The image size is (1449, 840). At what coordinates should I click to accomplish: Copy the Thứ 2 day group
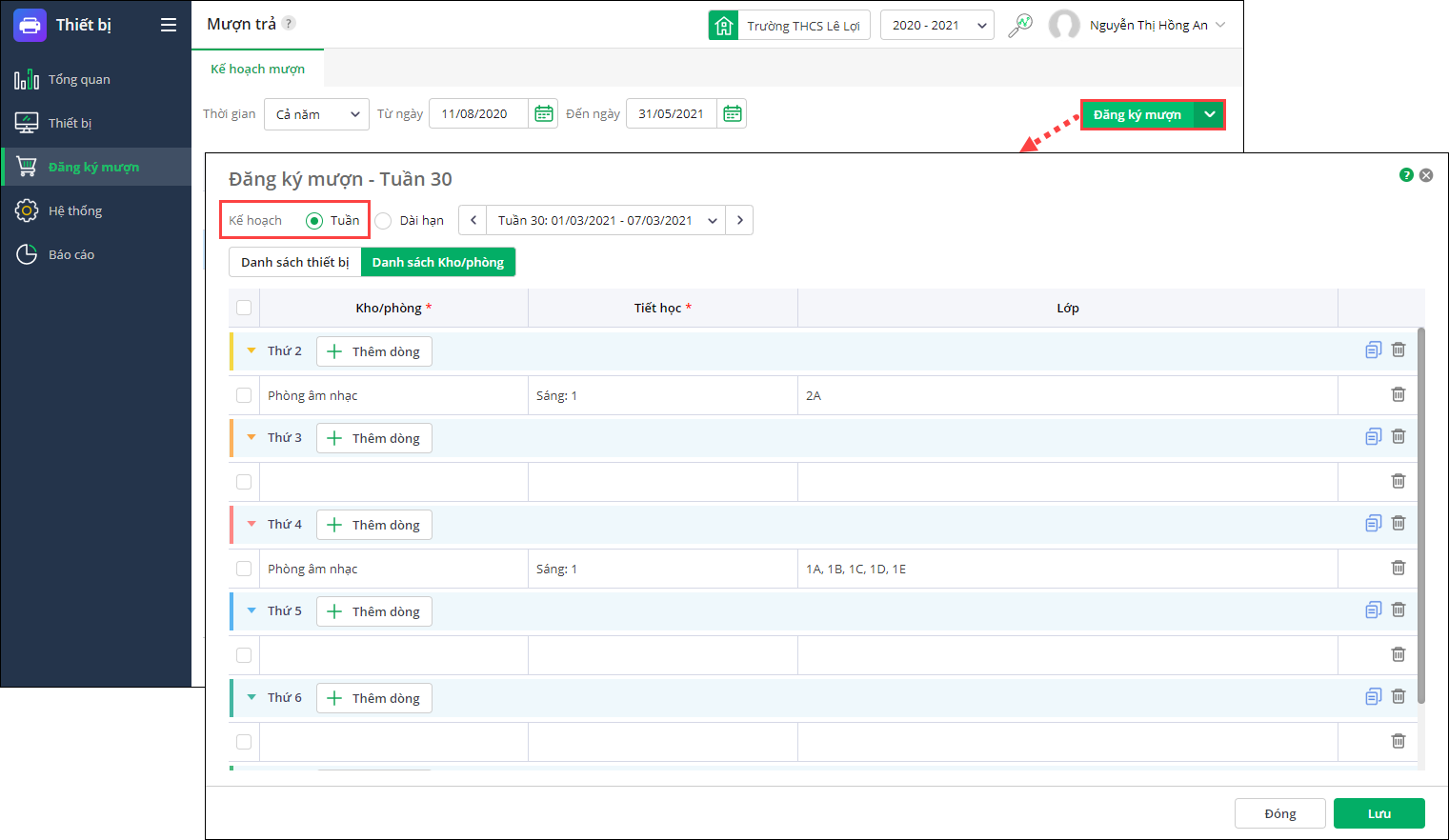(1373, 350)
